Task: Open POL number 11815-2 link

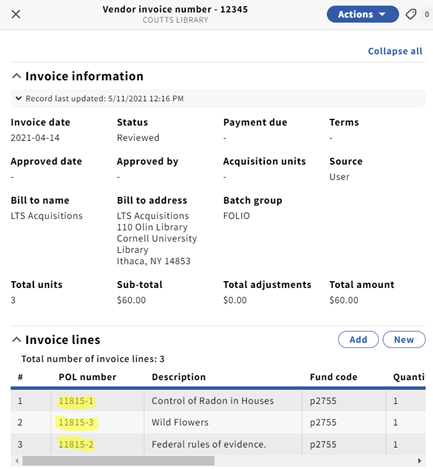Action: pos(76,444)
